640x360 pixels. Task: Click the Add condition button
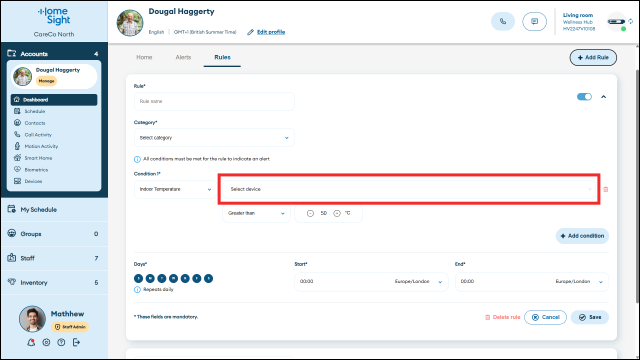click(x=582, y=236)
